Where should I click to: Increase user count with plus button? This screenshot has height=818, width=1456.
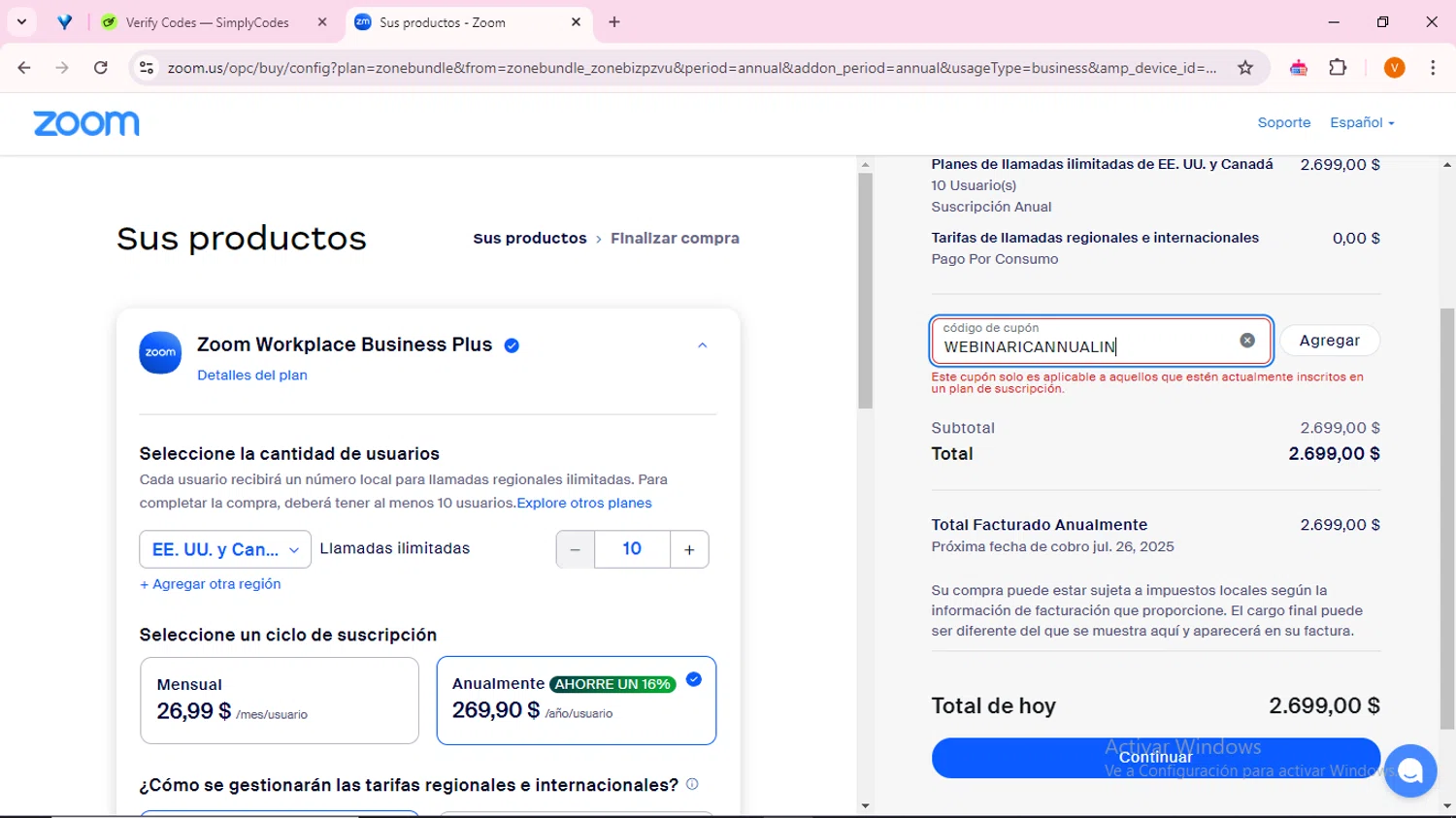coord(689,549)
